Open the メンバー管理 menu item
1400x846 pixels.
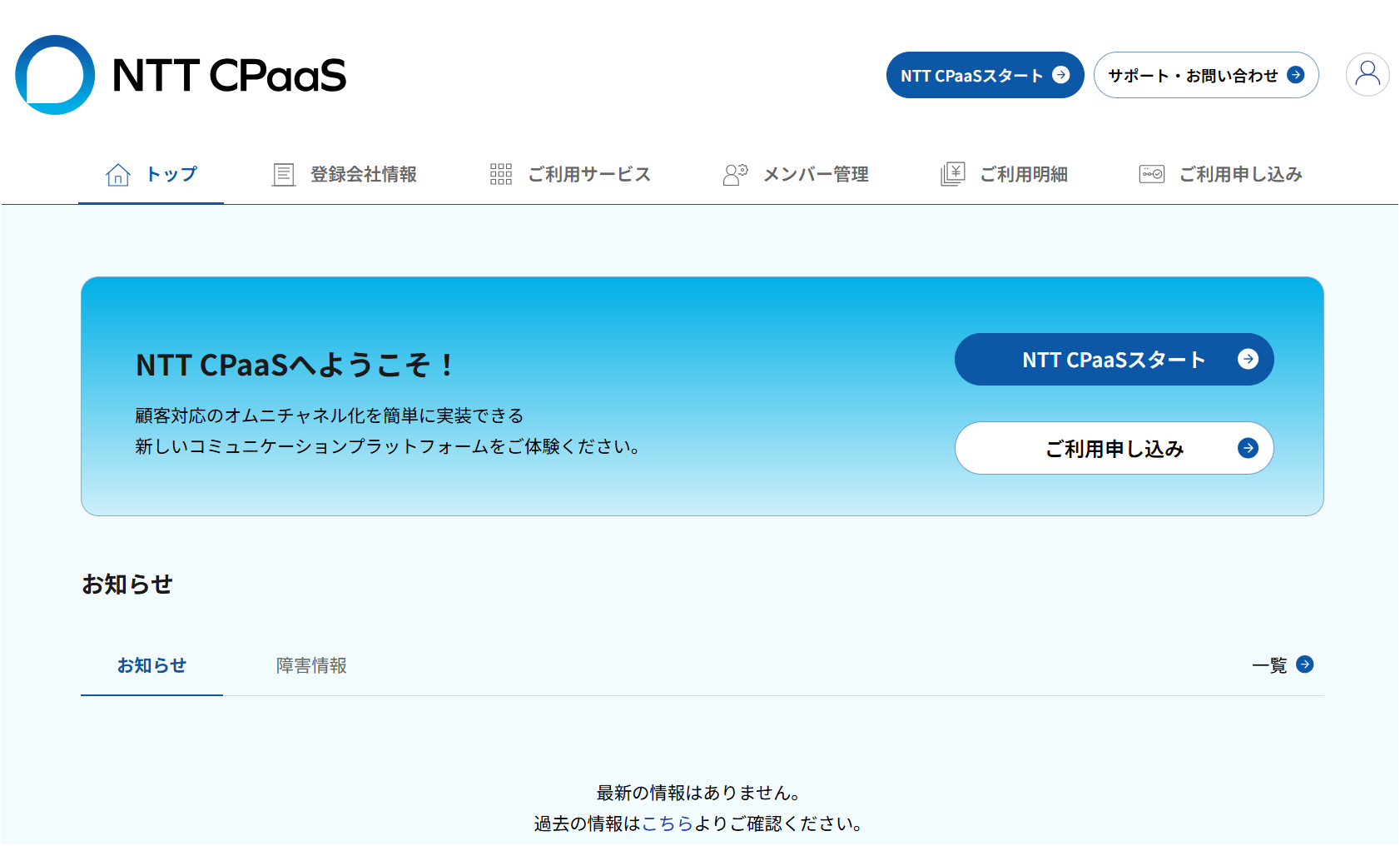click(x=796, y=174)
